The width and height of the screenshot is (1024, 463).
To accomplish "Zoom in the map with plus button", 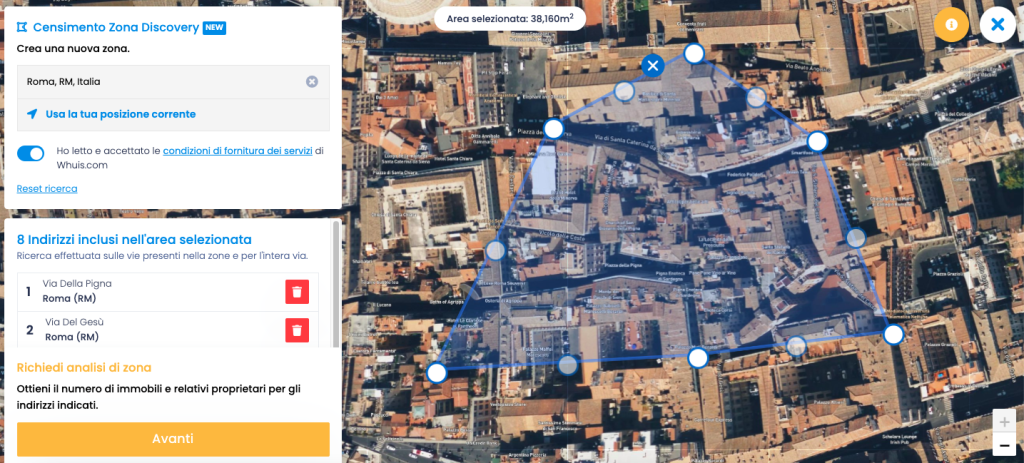I will [1004, 421].
